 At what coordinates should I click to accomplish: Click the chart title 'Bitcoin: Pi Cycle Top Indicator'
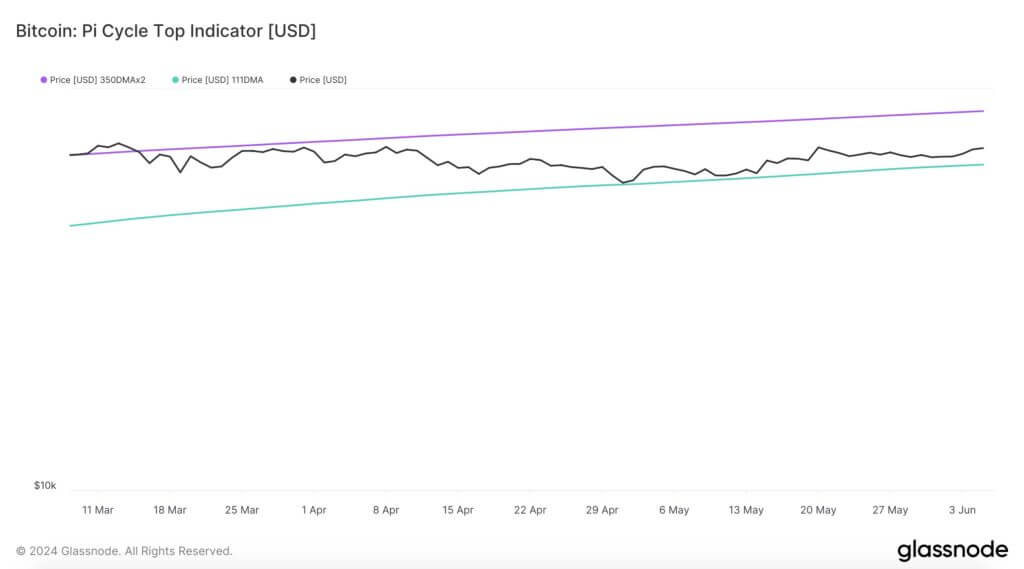(165, 31)
